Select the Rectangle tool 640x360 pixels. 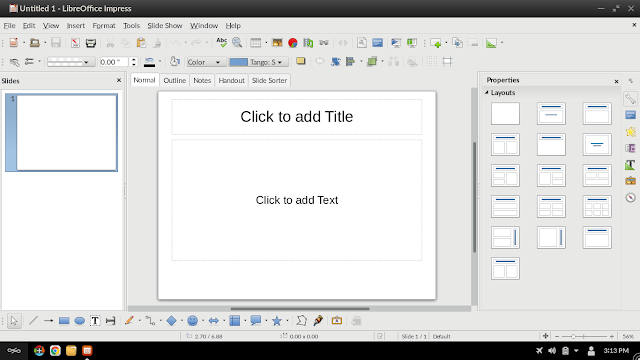click(64, 321)
